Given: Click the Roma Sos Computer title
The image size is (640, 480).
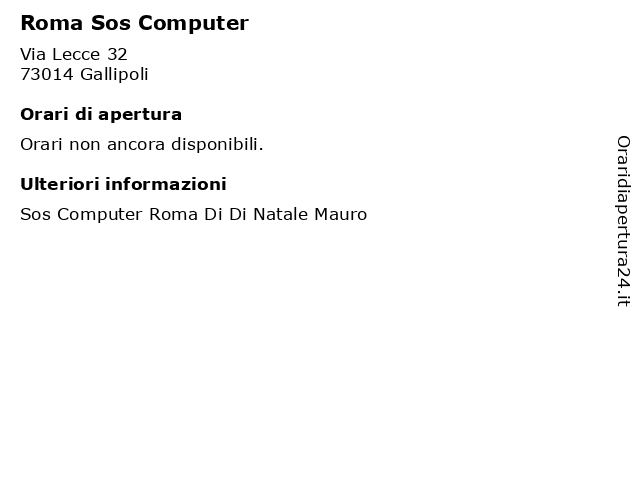Looking at the screenshot, I should click(134, 23).
